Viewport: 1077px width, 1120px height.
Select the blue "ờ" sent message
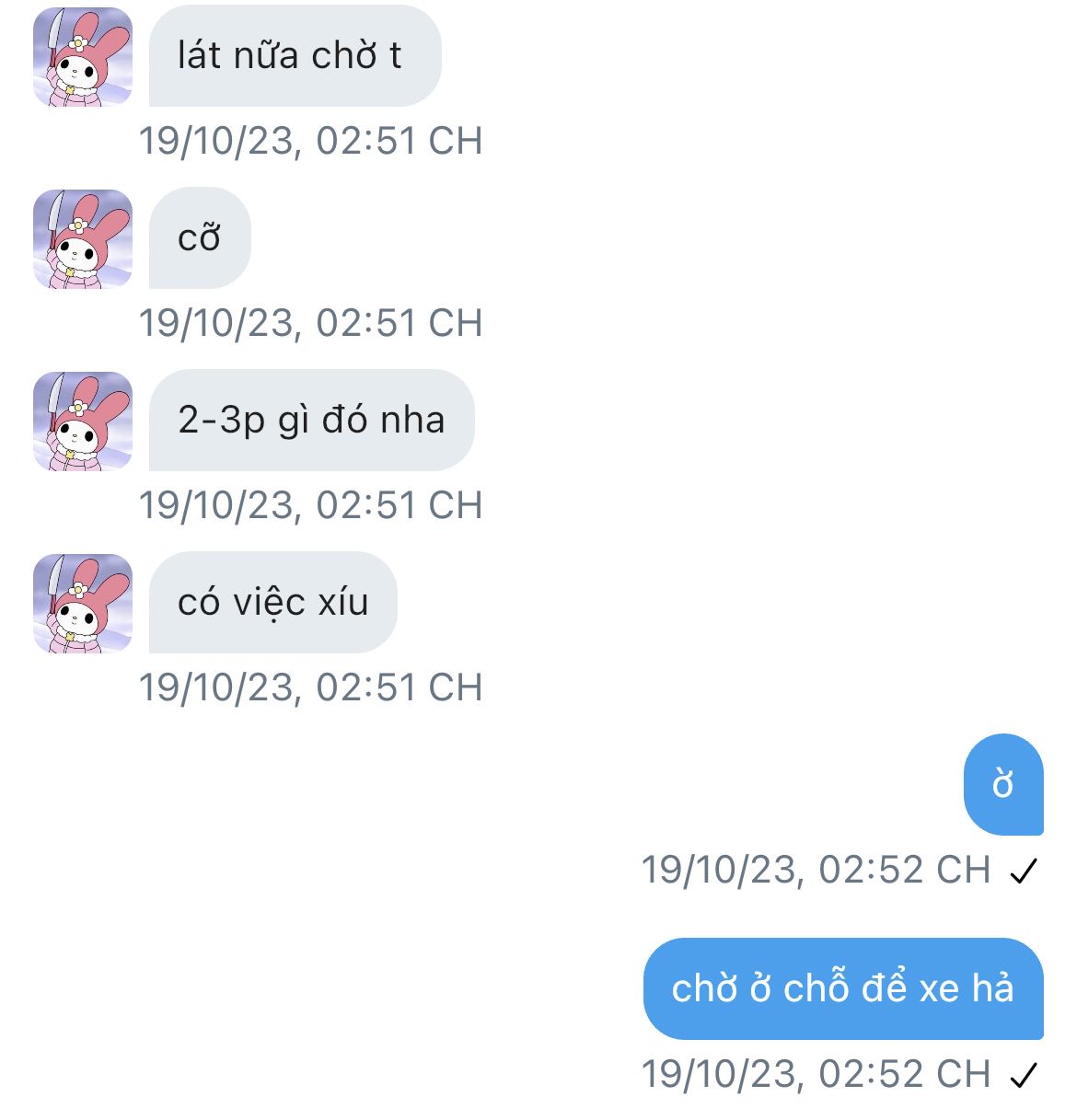point(1003,784)
